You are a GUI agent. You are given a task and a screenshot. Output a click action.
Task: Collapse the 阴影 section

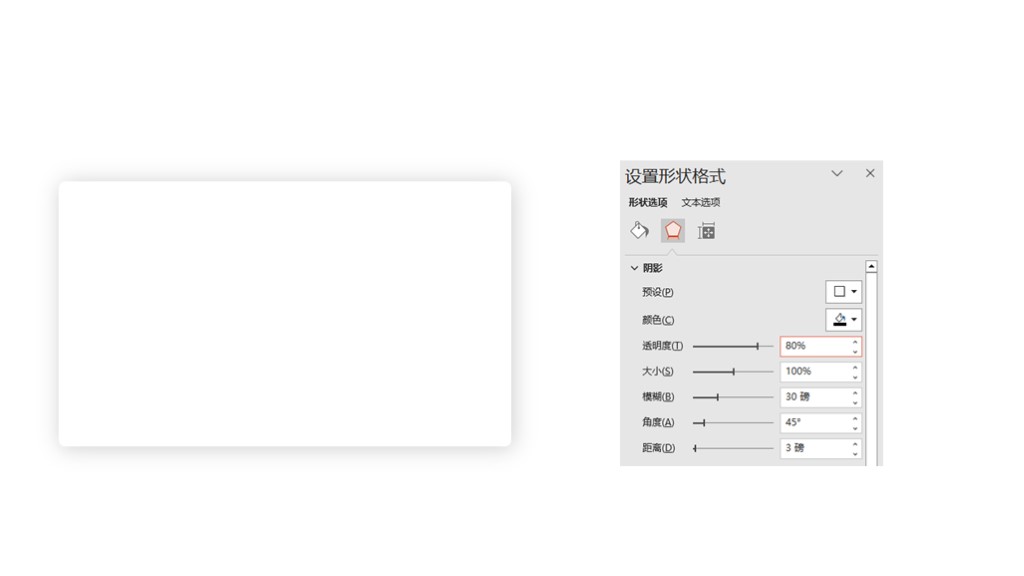[634, 268]
